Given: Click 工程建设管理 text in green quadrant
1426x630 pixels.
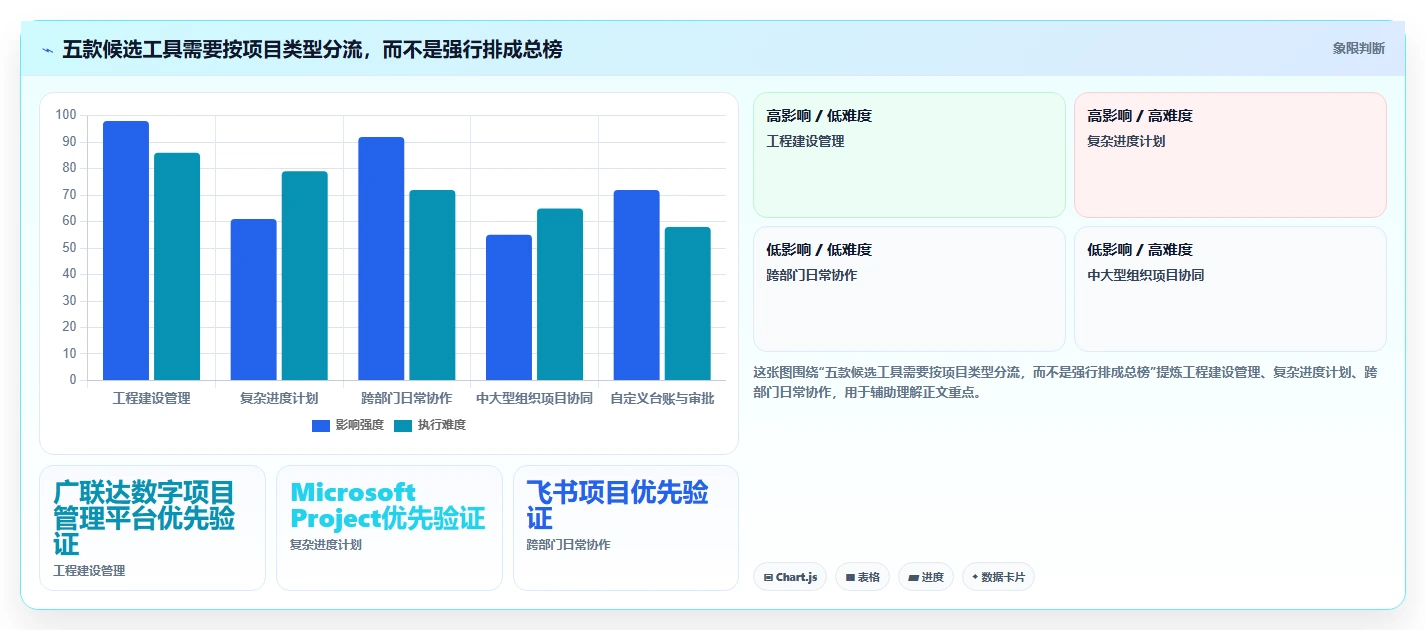Looking at the screenshot, I should 806,141.
